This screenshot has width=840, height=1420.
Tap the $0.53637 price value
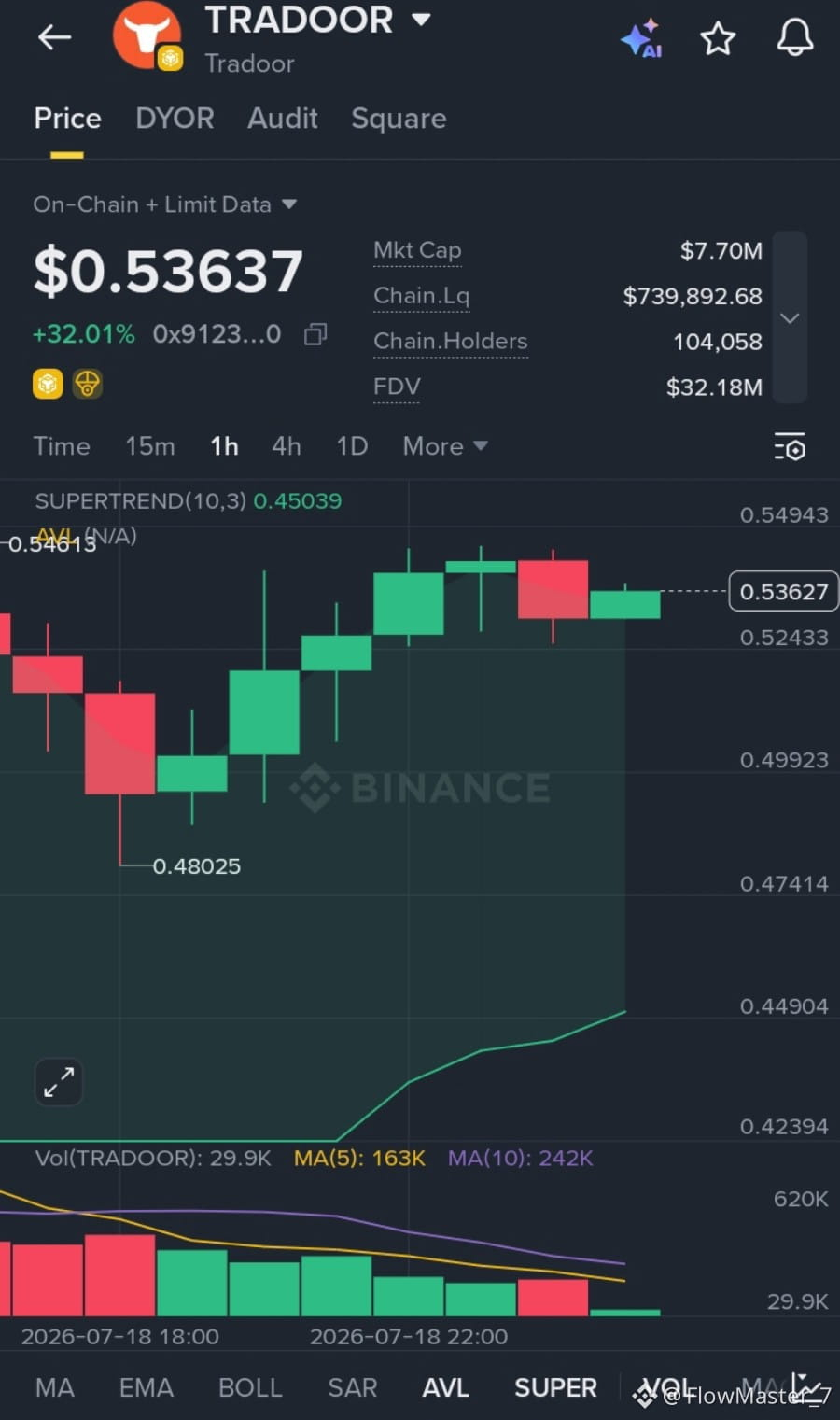[x=168, y=272]
